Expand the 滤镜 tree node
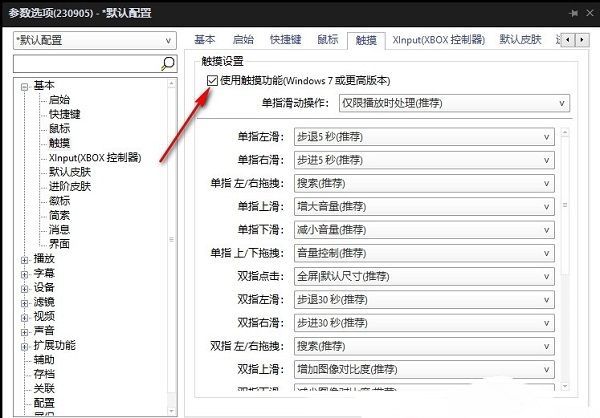This screenshot has width=600, height=418. [25, 303]
